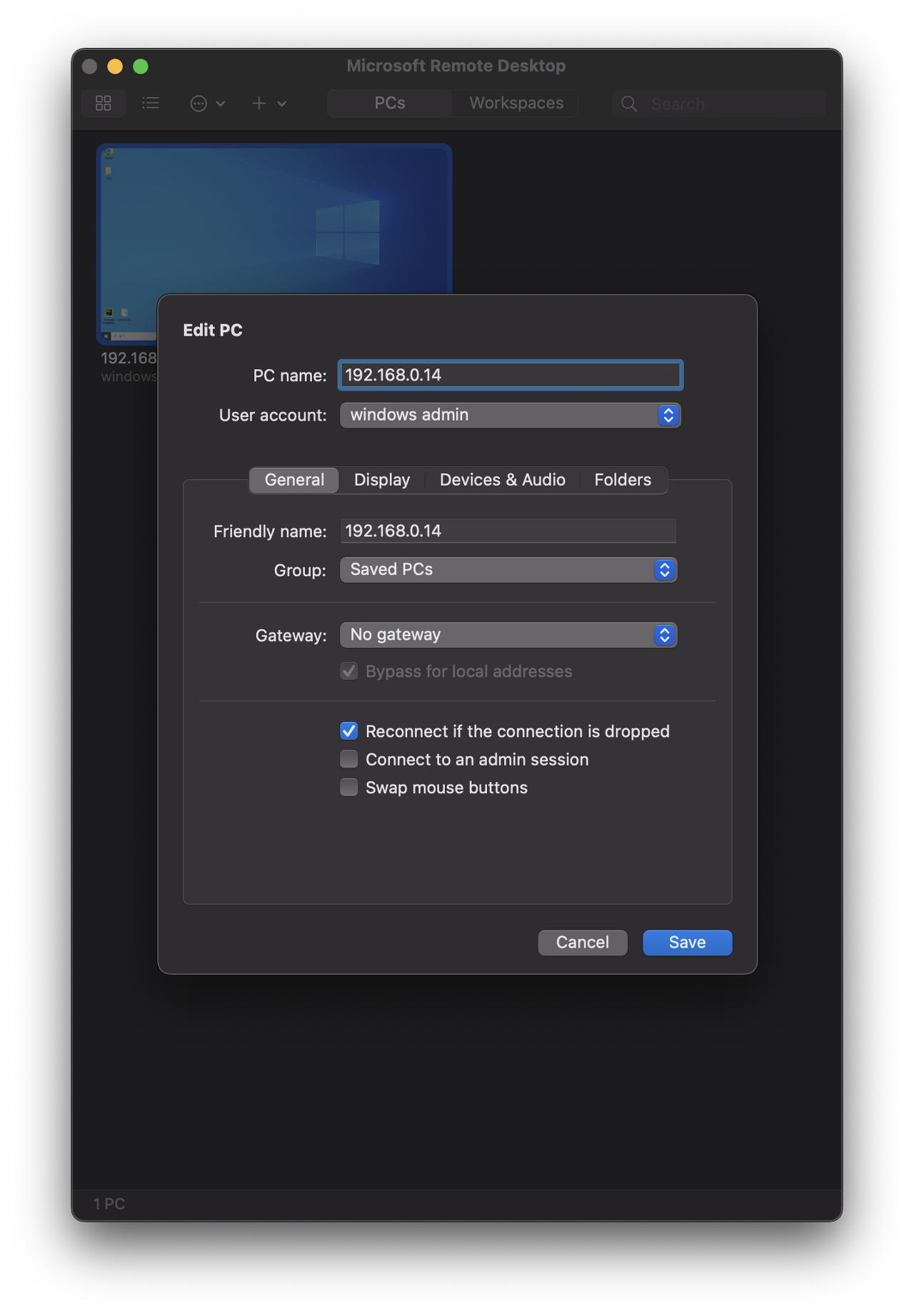
Task: Switch to the Devices & Audio tab
Action: pos(502,480)
